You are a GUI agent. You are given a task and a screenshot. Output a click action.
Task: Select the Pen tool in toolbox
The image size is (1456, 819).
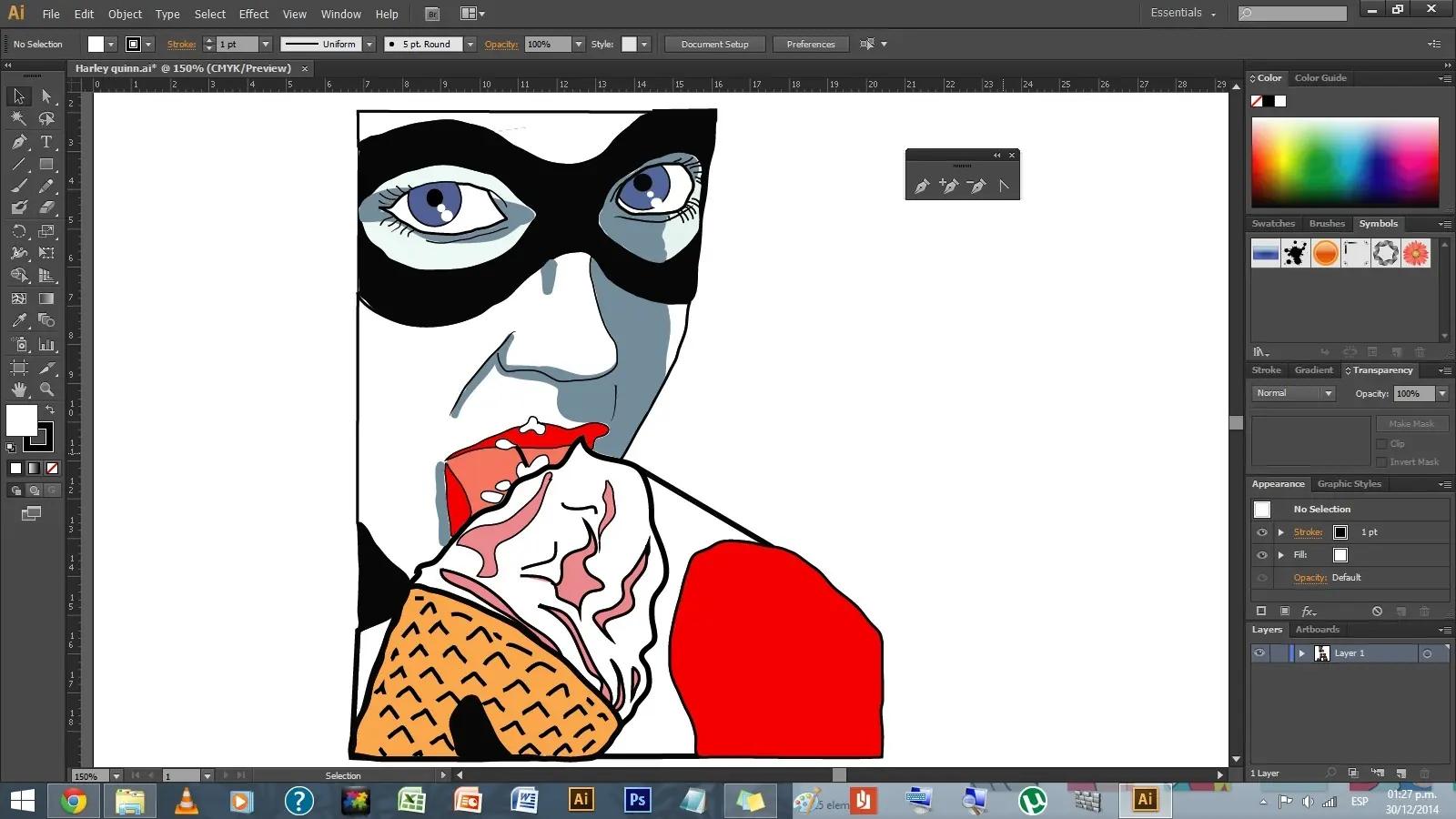tap(19, 142)
